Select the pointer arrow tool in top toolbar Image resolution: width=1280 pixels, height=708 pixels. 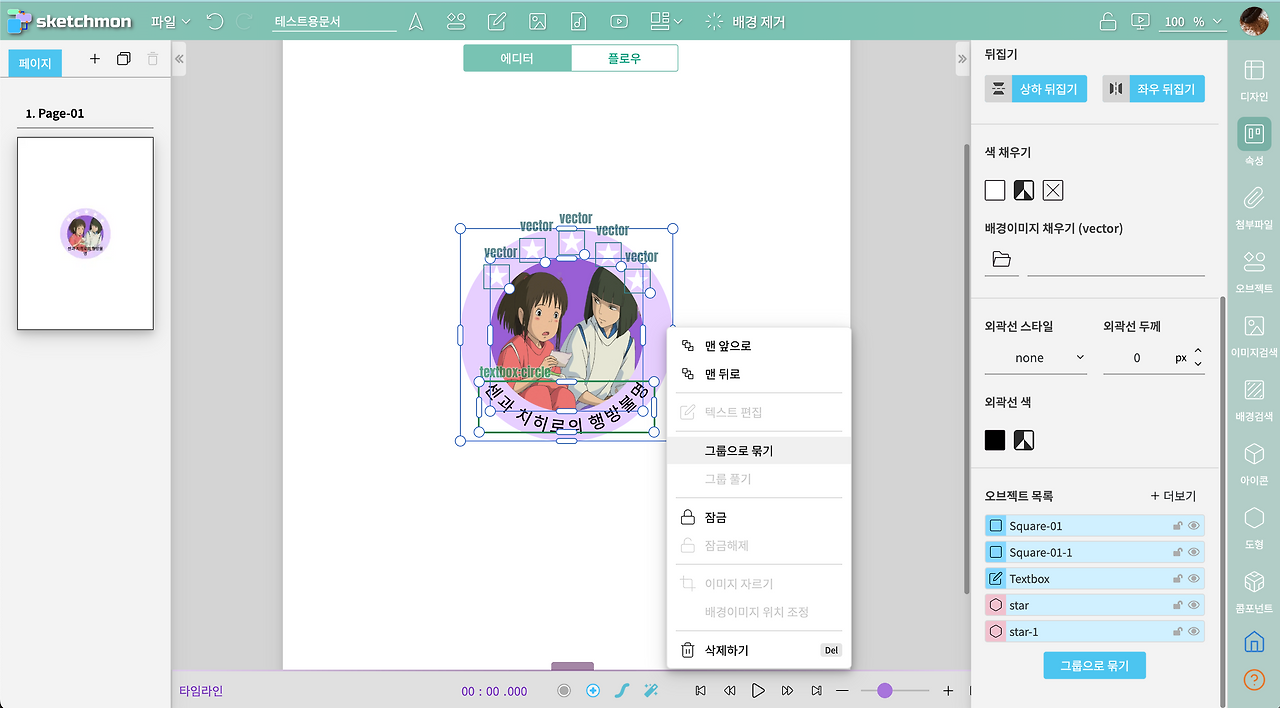tap(416, 21)
